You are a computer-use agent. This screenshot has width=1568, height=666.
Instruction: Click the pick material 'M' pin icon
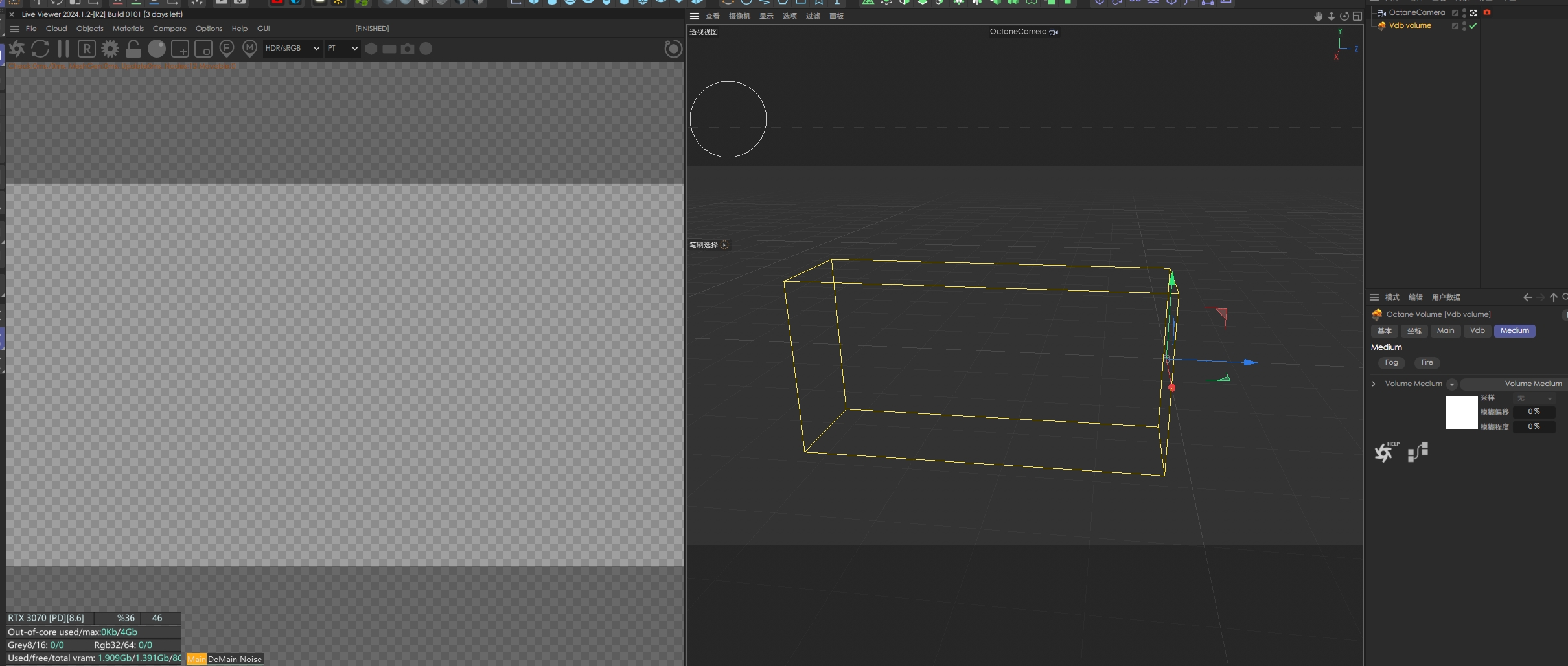tap(249, 49)
